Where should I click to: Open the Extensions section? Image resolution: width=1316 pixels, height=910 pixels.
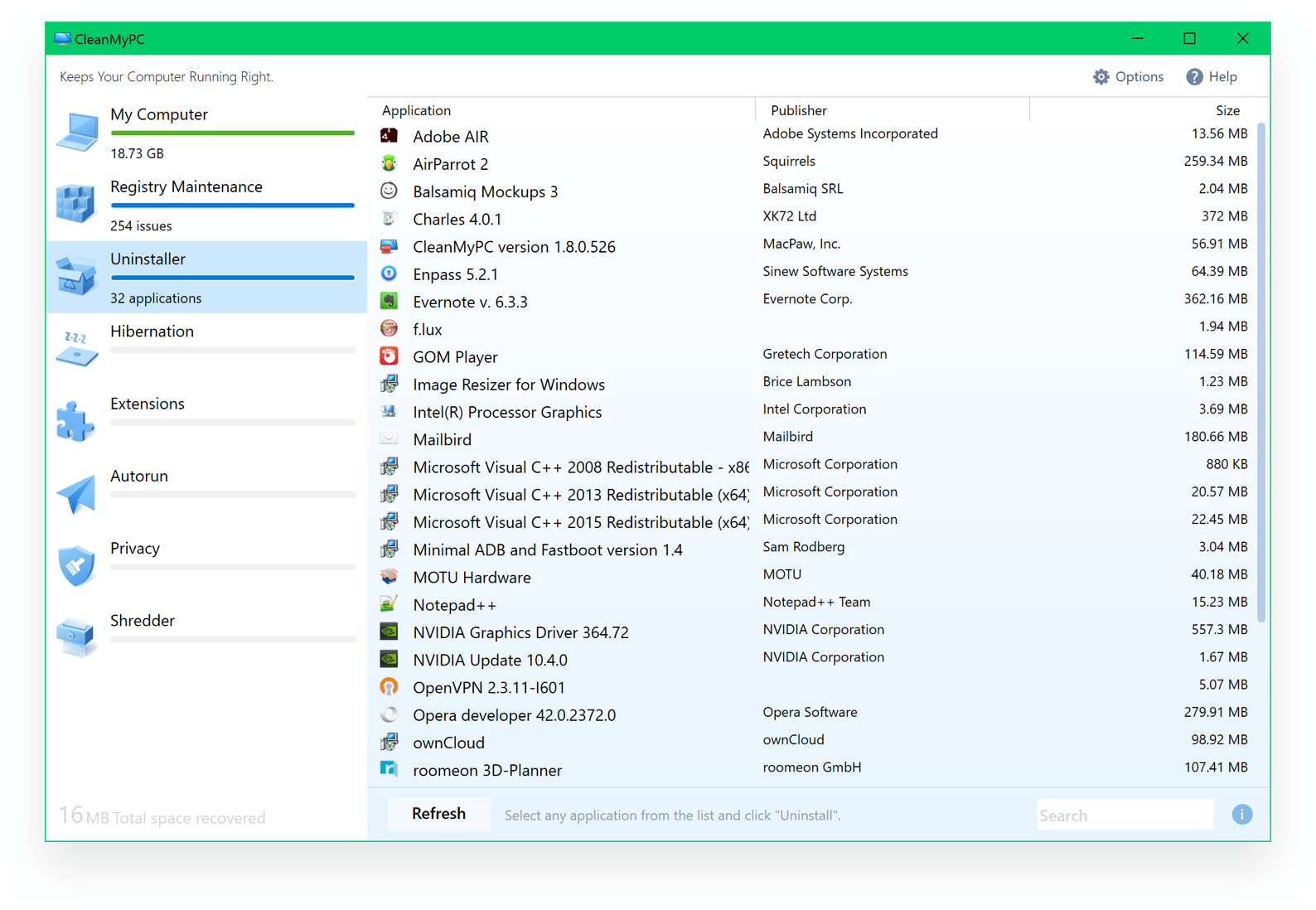(x=206, y=421)
